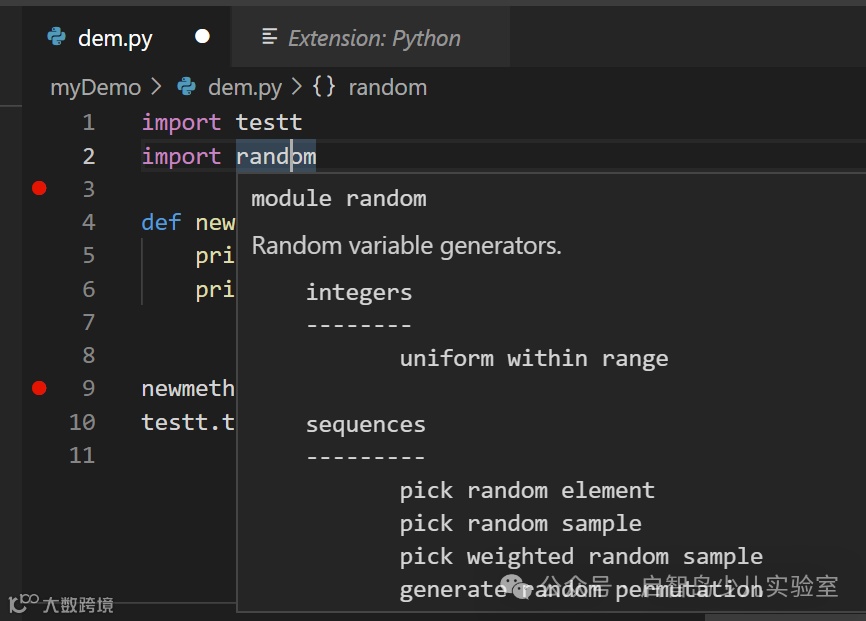The width and height of the screenshot is (866, 621).
Task: Click the unsaved-changes dot on the dem.py tab
Action: [202, 37]
